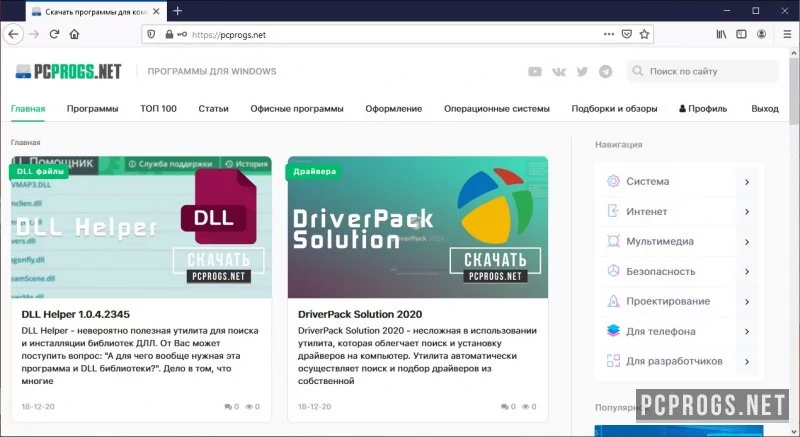This screenshot has width=800, height=437.
Task: Open the page actions three-dots menu
Action: click(609, 34)
